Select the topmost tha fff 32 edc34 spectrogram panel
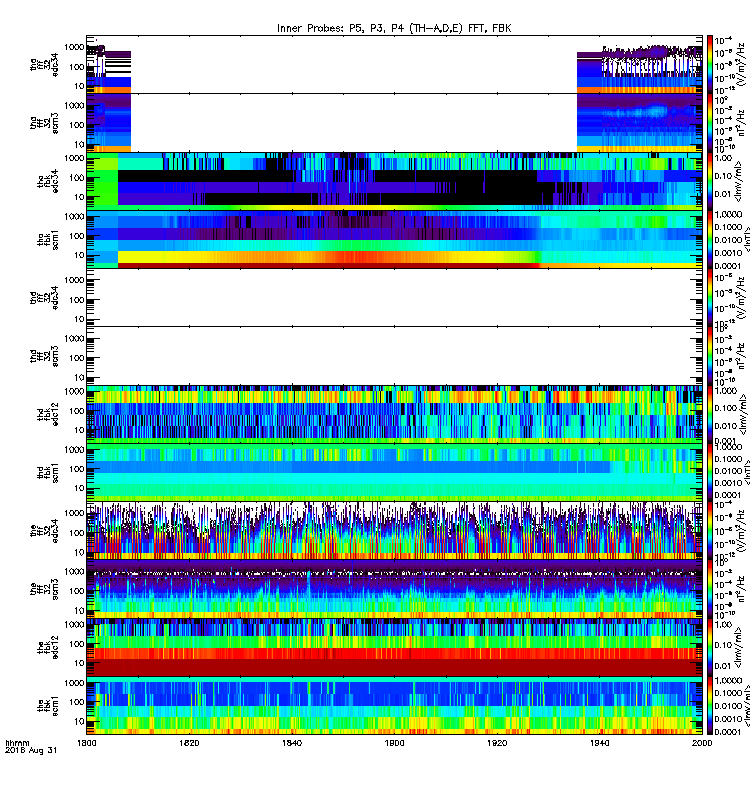This screenshot has width=750, height=800. [x=394, y=64]
